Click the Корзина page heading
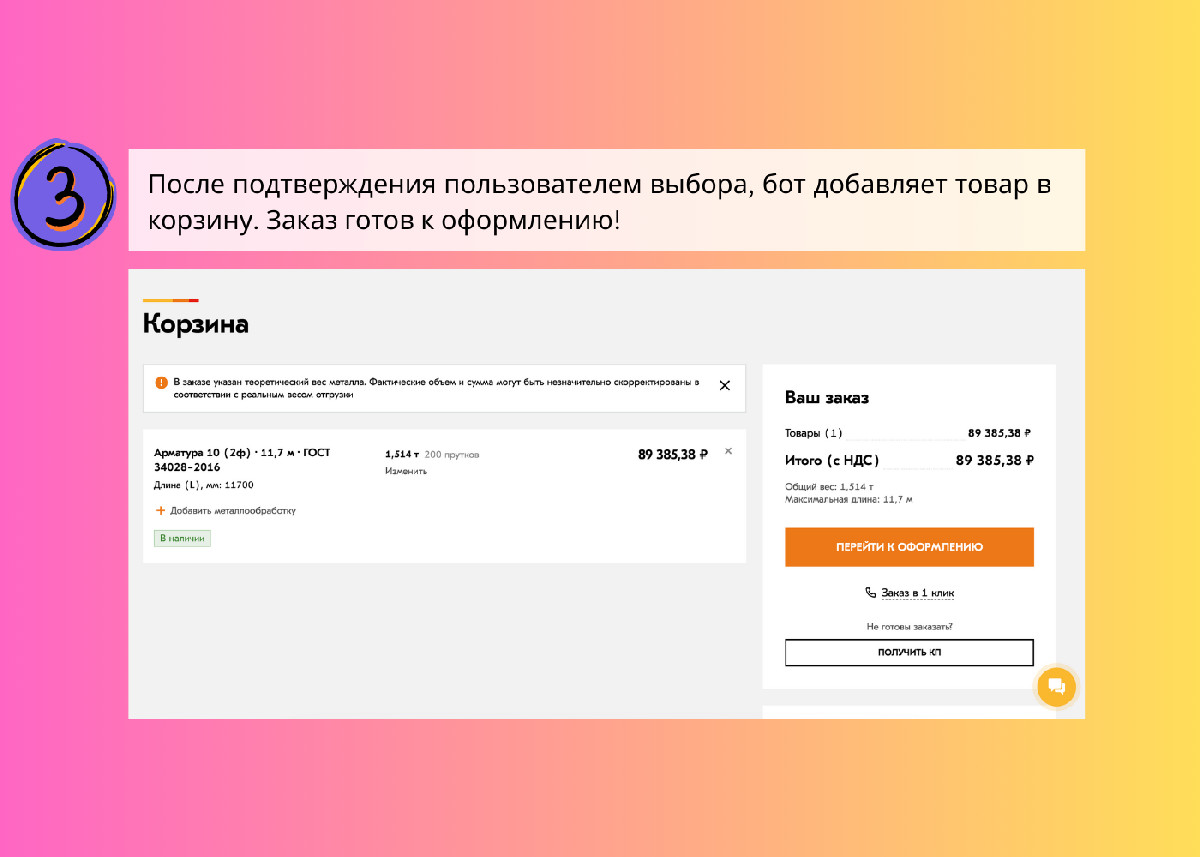The width and height of the screenshot is (1200, 857). pos(196,324)
